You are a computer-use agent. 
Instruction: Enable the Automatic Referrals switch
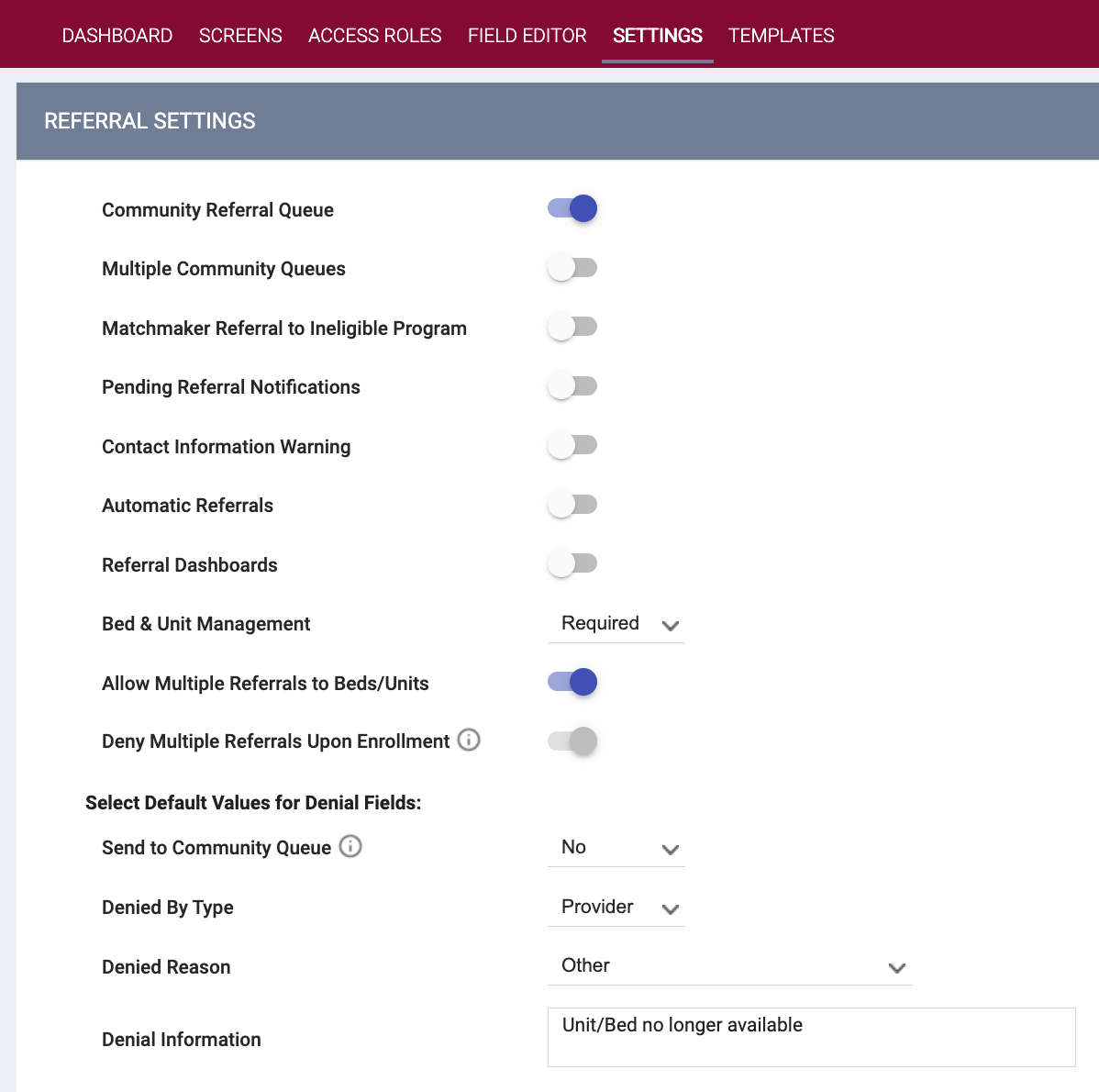pos(572,504)
